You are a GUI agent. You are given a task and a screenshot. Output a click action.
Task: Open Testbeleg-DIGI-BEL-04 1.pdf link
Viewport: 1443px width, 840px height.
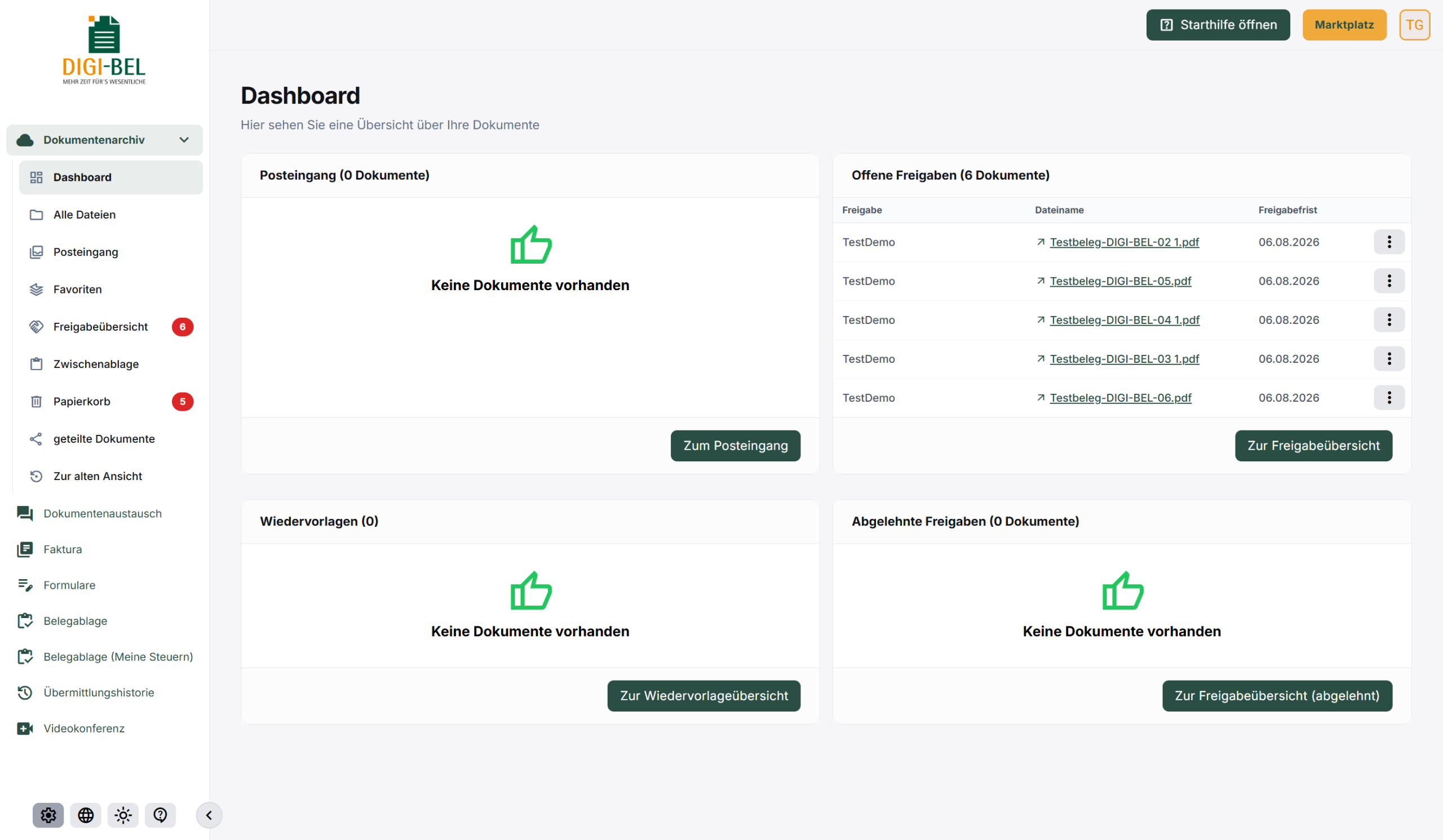(x=1125, y=320)
